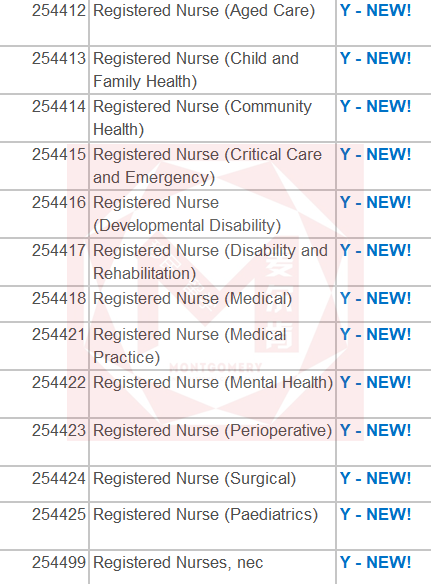Screen dimensions: 431x584
Task: Click occupation code 254417
Action: pos(59,251)
